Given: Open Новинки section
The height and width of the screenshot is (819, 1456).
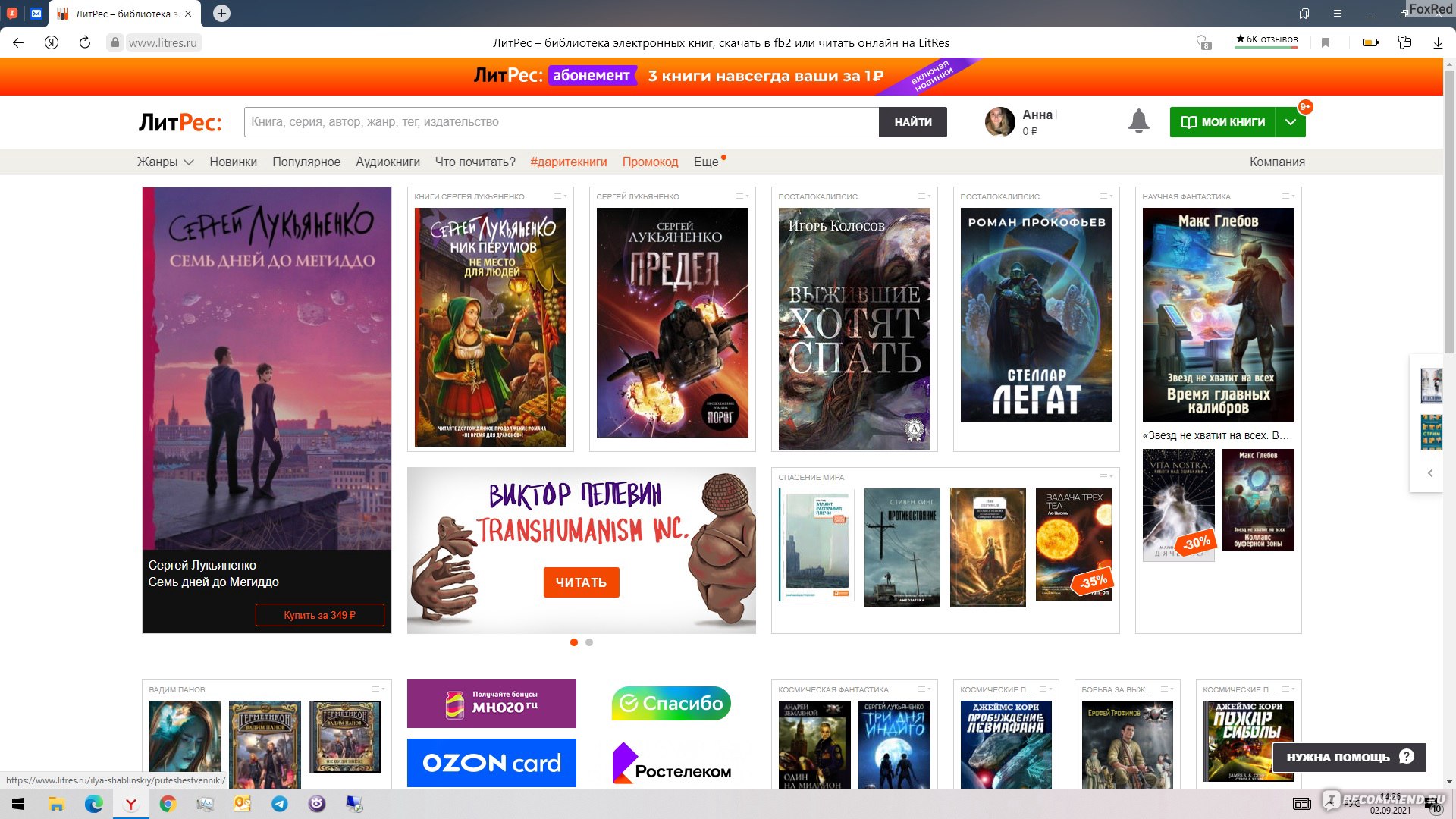Looking at the screenshot, I should coord(233,162).
